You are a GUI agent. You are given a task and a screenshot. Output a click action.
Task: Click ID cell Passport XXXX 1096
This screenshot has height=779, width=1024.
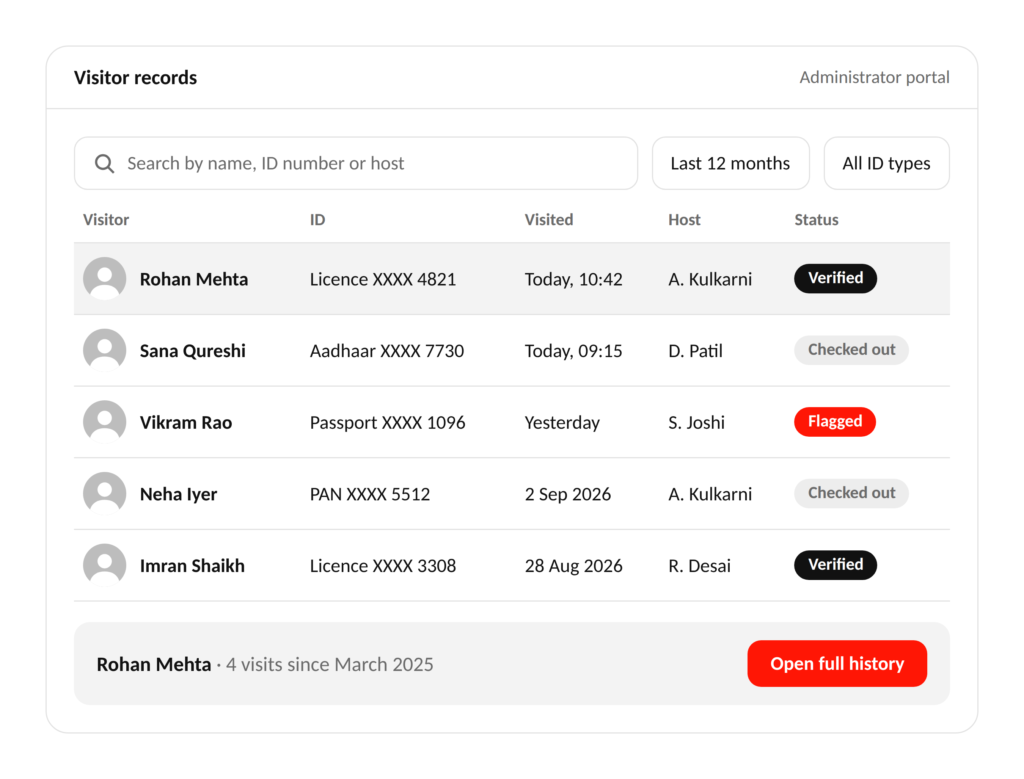pyautogui.click(x=387, y=422)
